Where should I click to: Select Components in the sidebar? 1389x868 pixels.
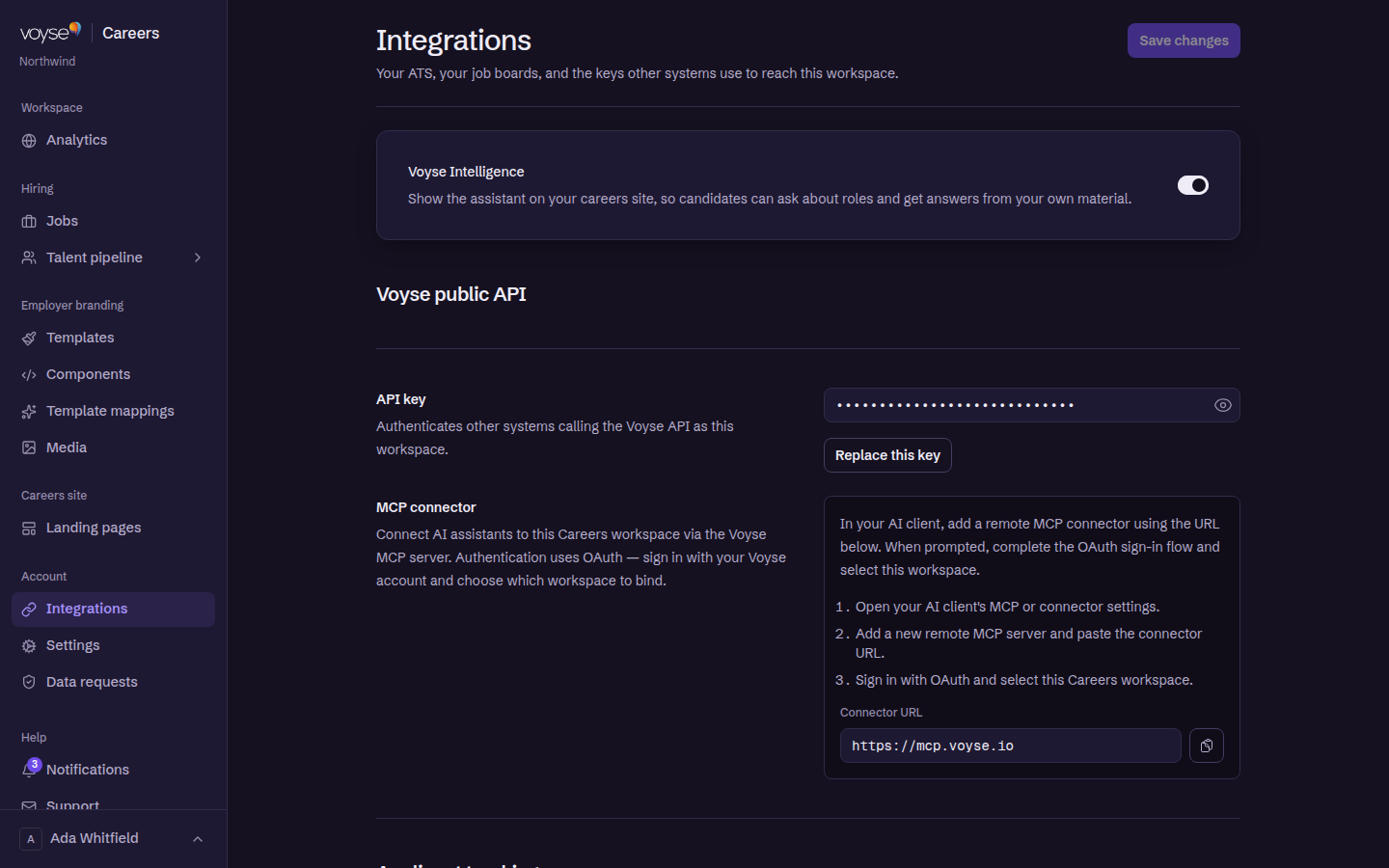pos(113,375)
